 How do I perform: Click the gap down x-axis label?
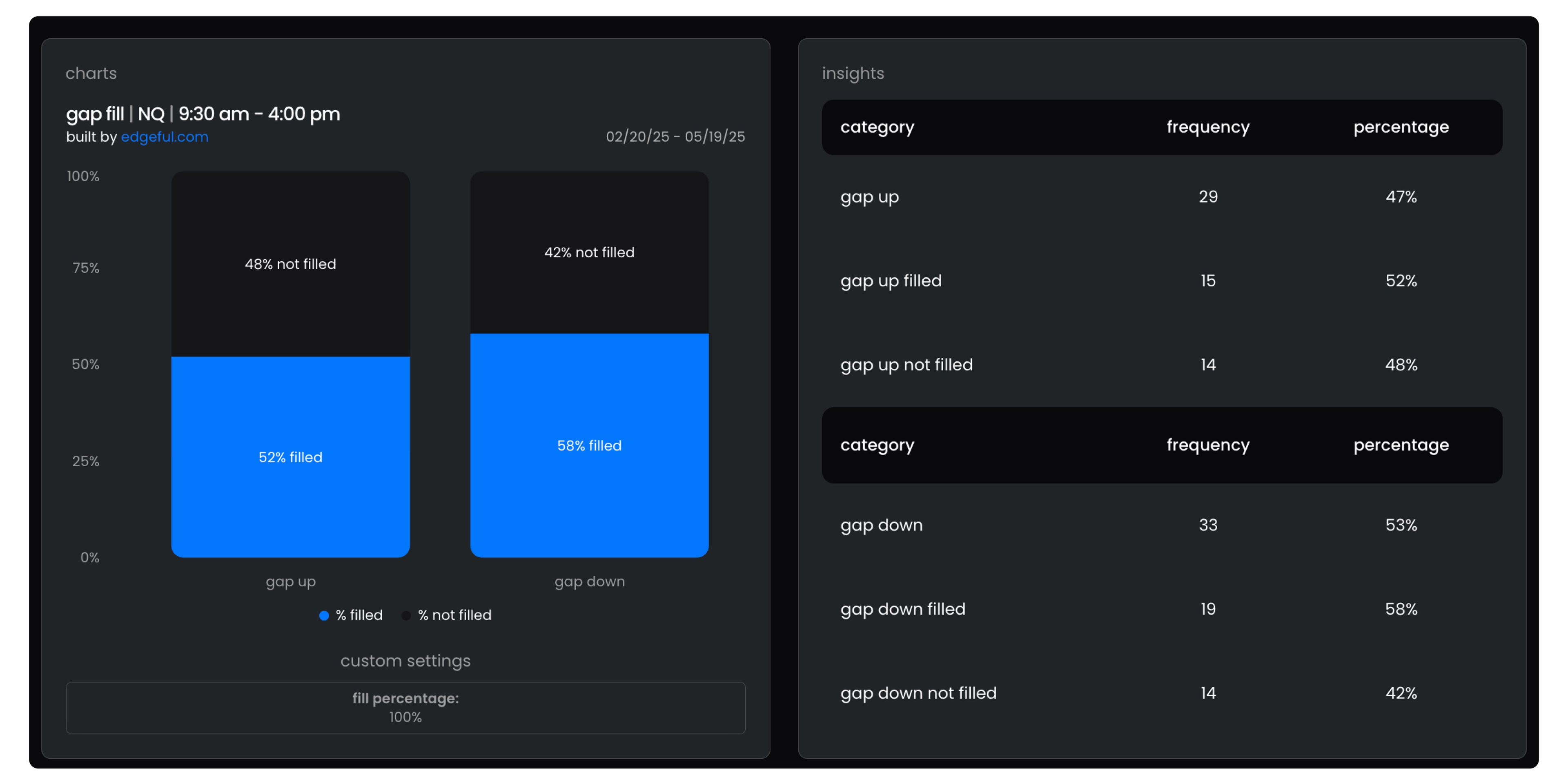click(589, 581)
